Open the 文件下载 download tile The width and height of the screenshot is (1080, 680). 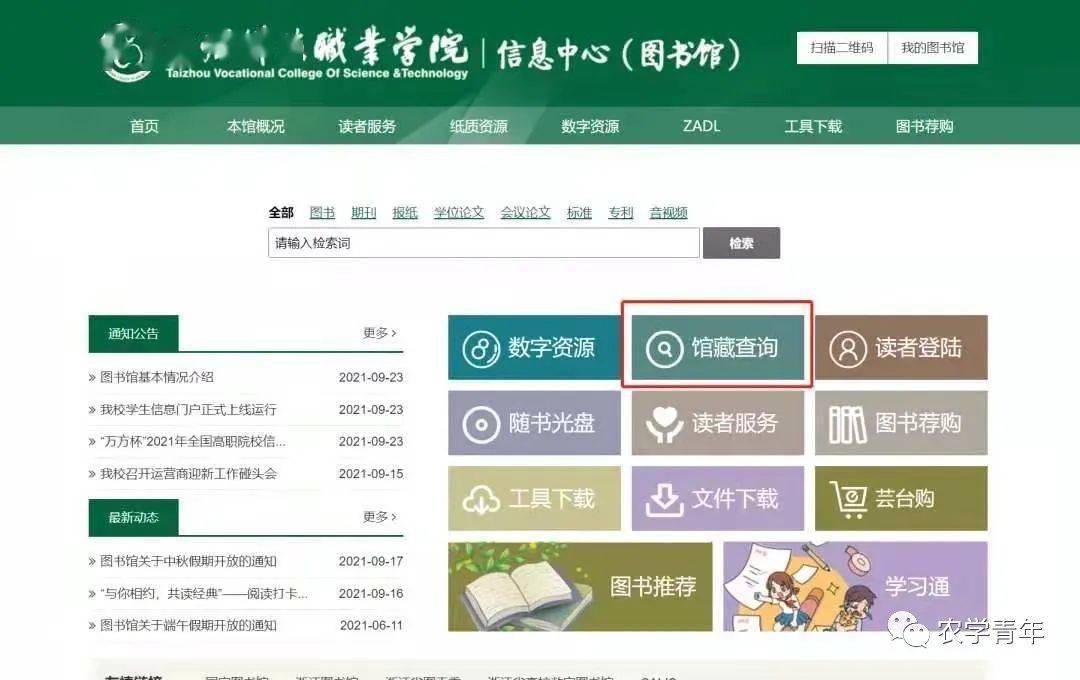pyautogui.click(x=717, y=498)
